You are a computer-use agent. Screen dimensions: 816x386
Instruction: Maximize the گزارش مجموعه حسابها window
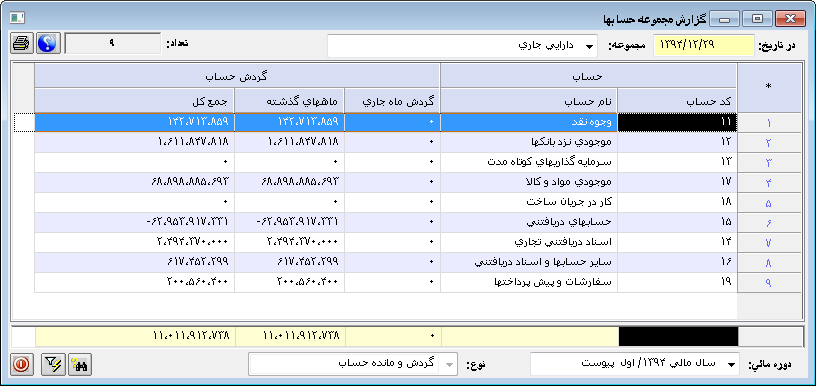(758, 19)
